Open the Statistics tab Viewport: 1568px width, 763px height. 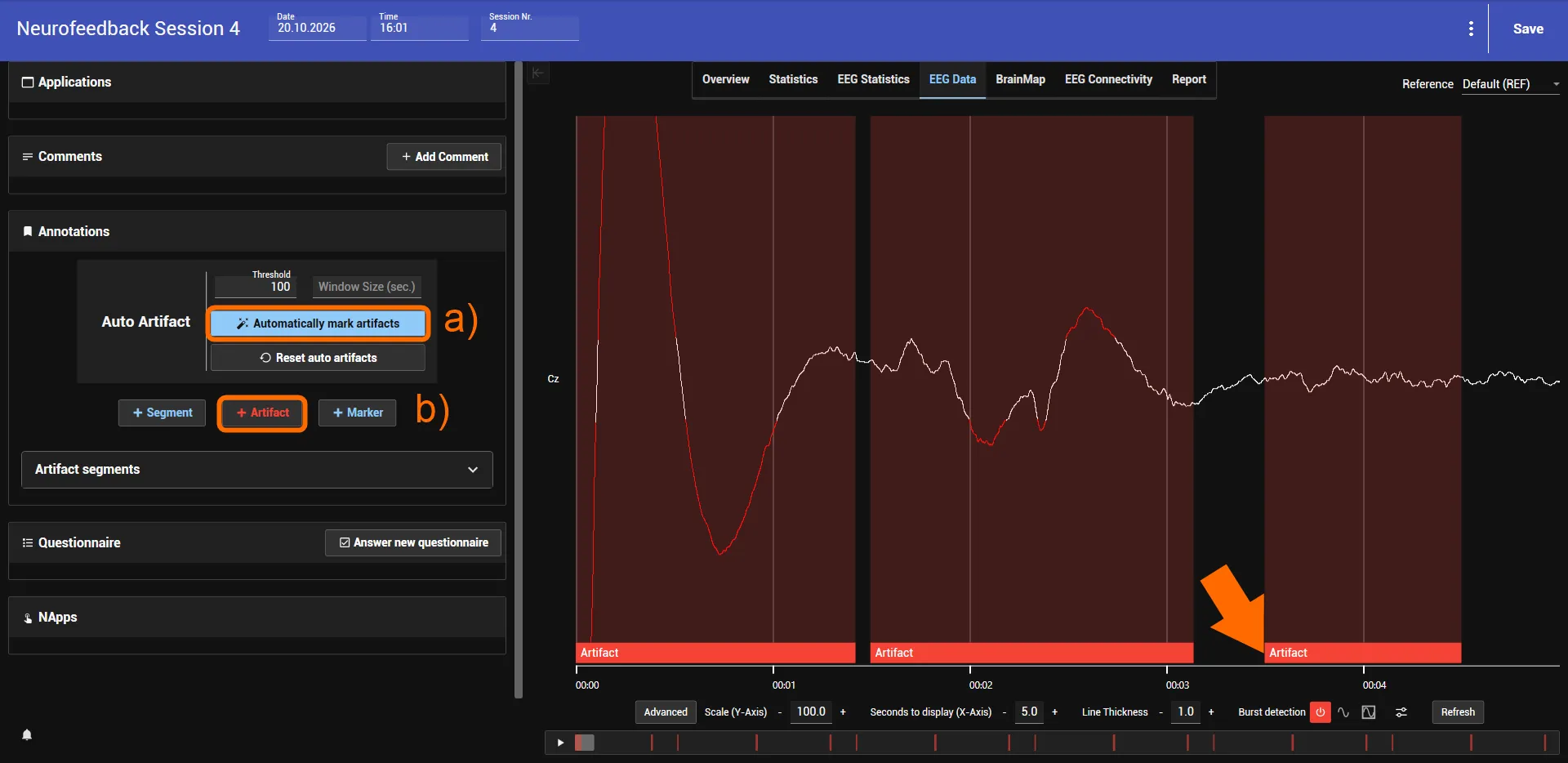click(793, 79)
